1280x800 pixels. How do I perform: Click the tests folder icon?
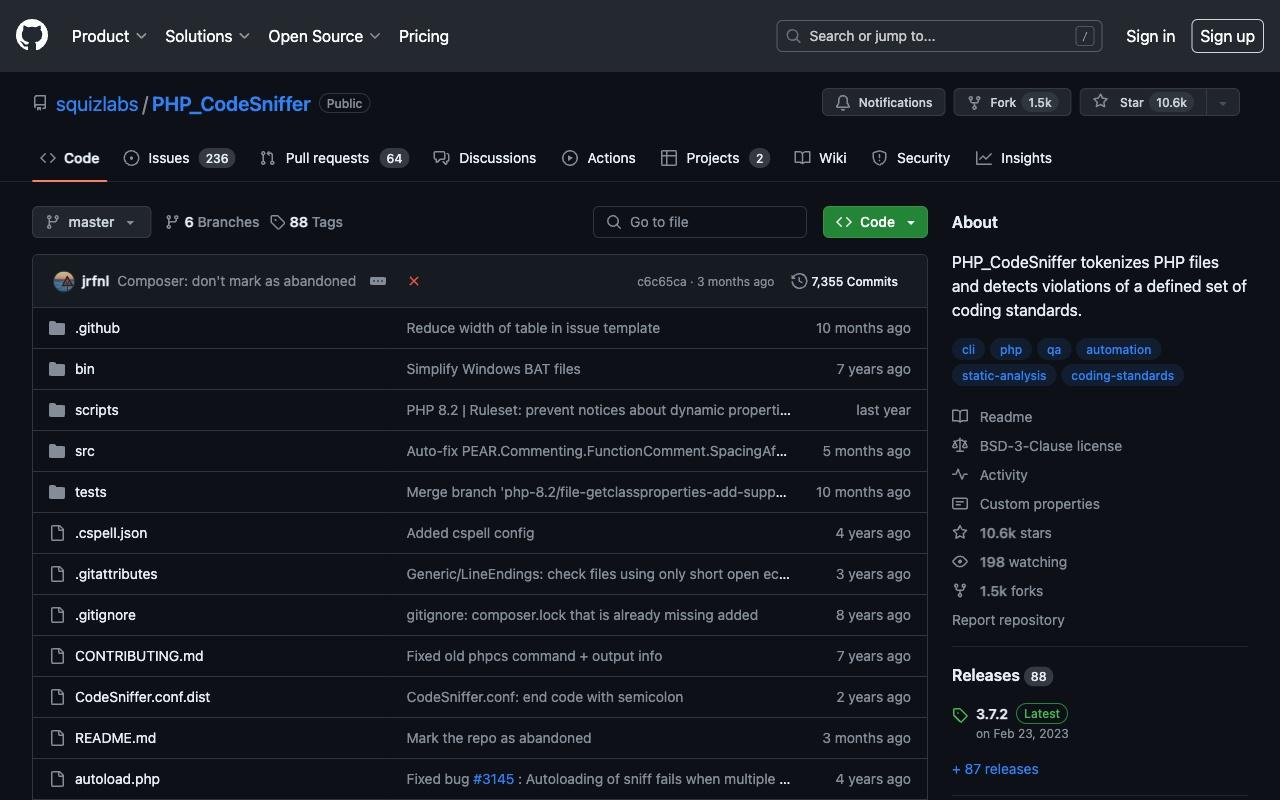point(57,492)
